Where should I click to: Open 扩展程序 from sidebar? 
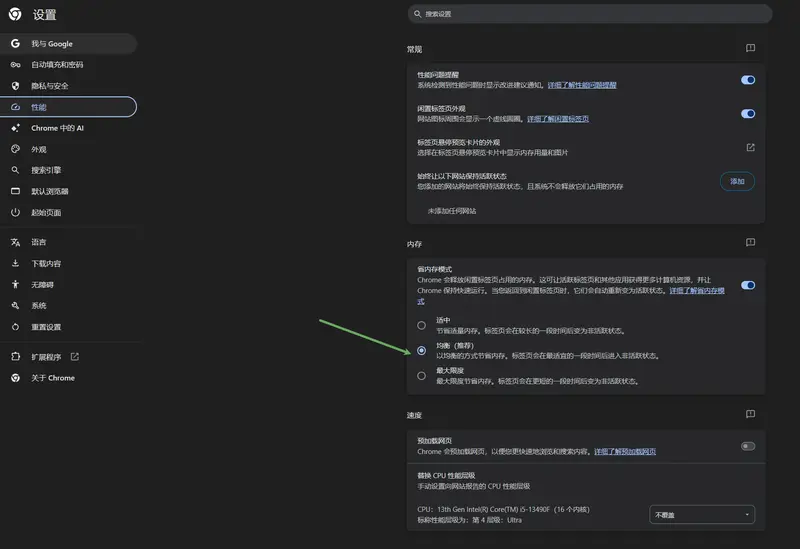(68, 357)
